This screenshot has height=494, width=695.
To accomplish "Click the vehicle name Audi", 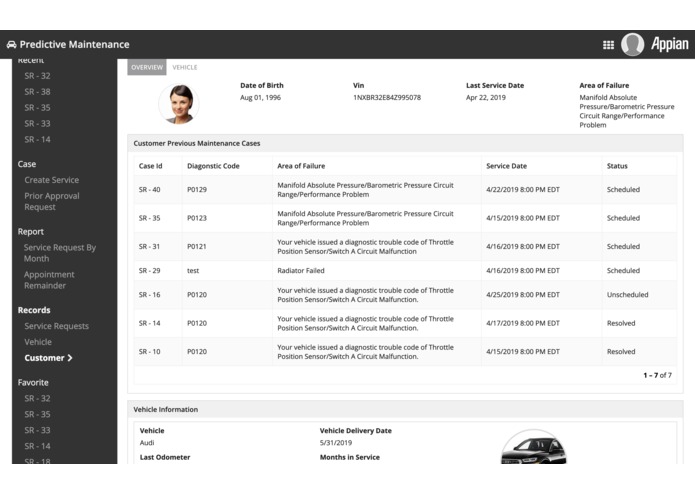I will (x=147, y=443).
